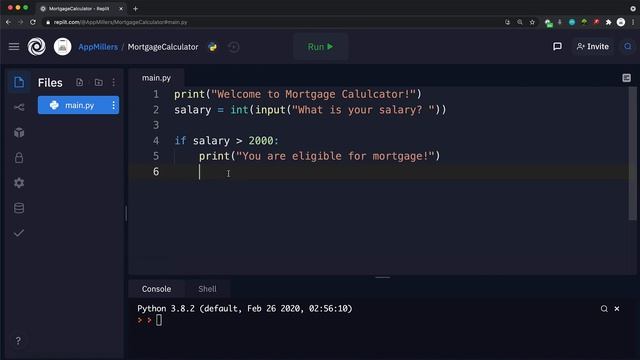Viewport: 640px width, 360px height.
Task: Open the Database panel
Action: [19, 208]
